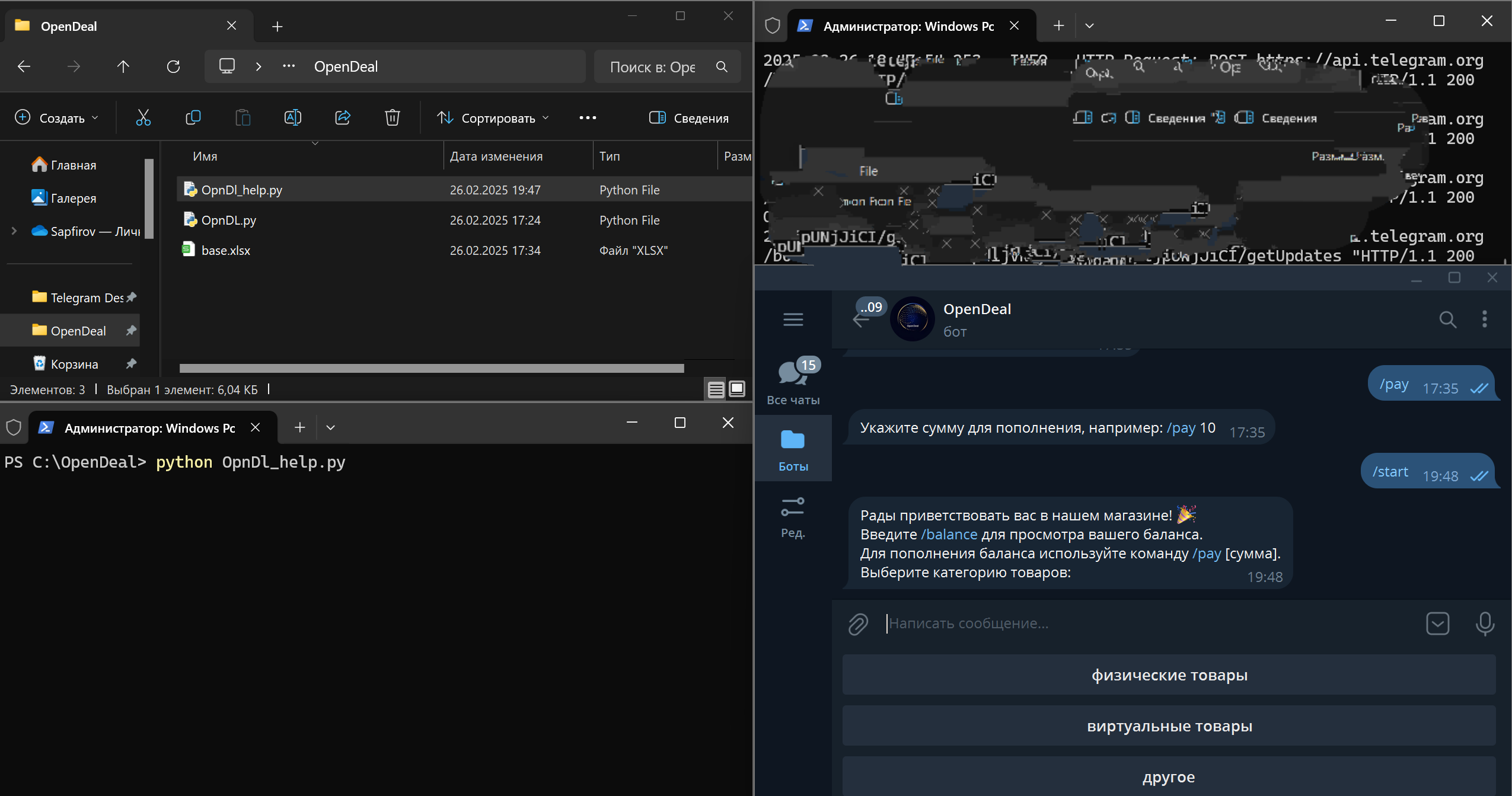The width and height of the screenshot is (1512, 796).
Task: Click the Forward arrow in File Explorer
Action: pos(74,66)
